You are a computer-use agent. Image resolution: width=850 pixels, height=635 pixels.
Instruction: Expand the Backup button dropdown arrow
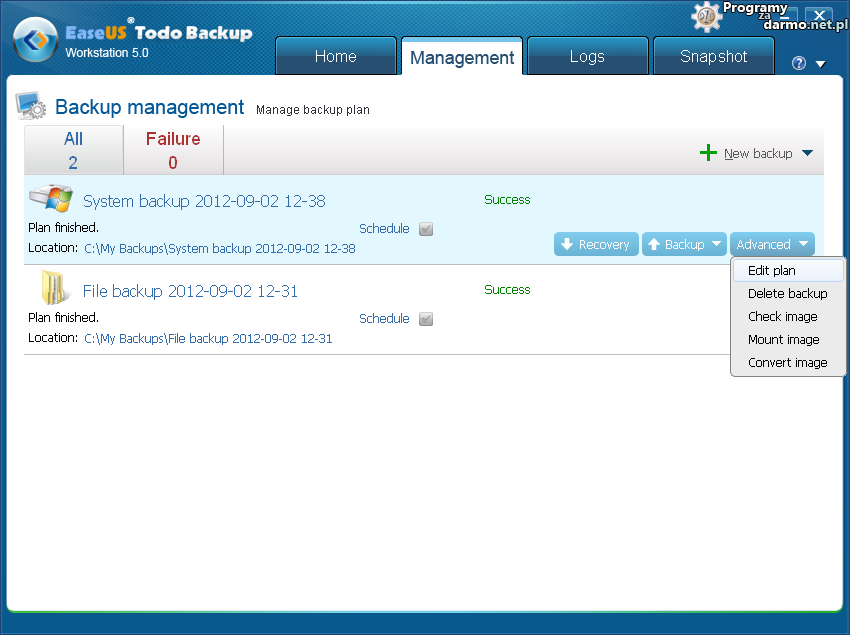(x=716, y=245)
